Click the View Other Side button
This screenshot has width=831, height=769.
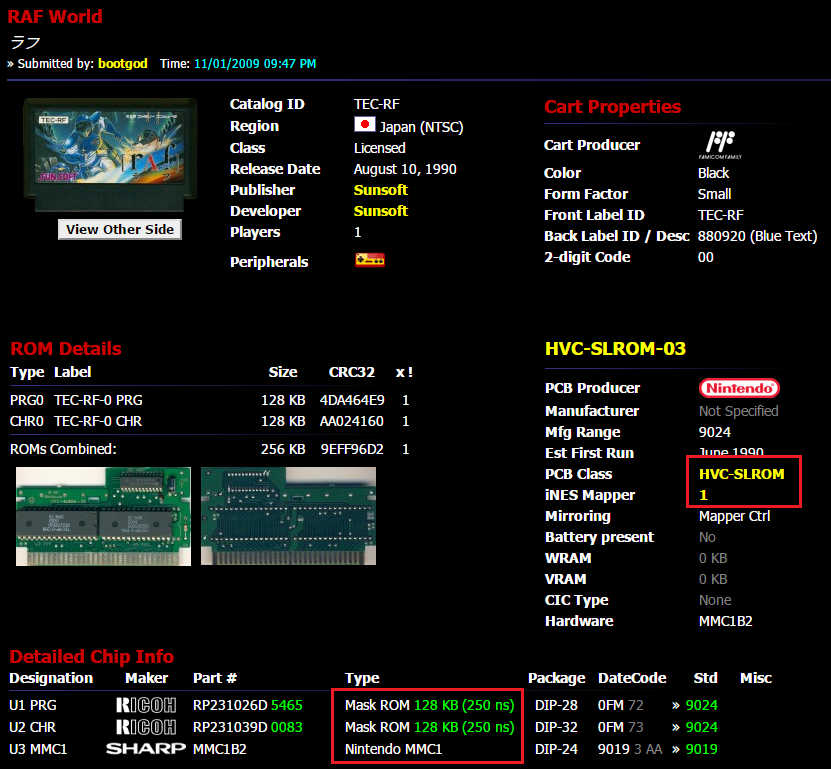coord(120,229)
